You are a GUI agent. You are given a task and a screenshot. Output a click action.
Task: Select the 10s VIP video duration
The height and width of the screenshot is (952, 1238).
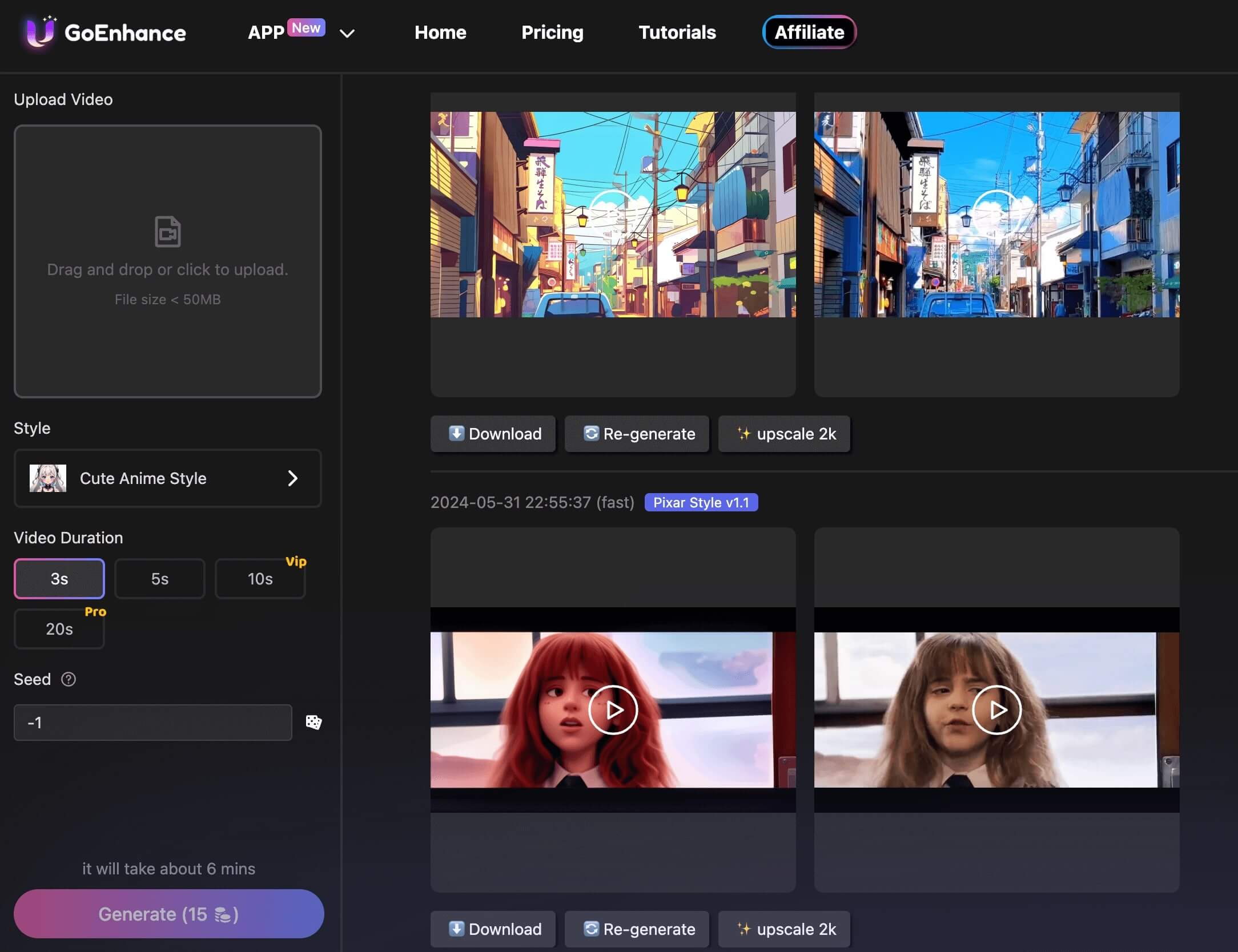[x=260, y=578]
